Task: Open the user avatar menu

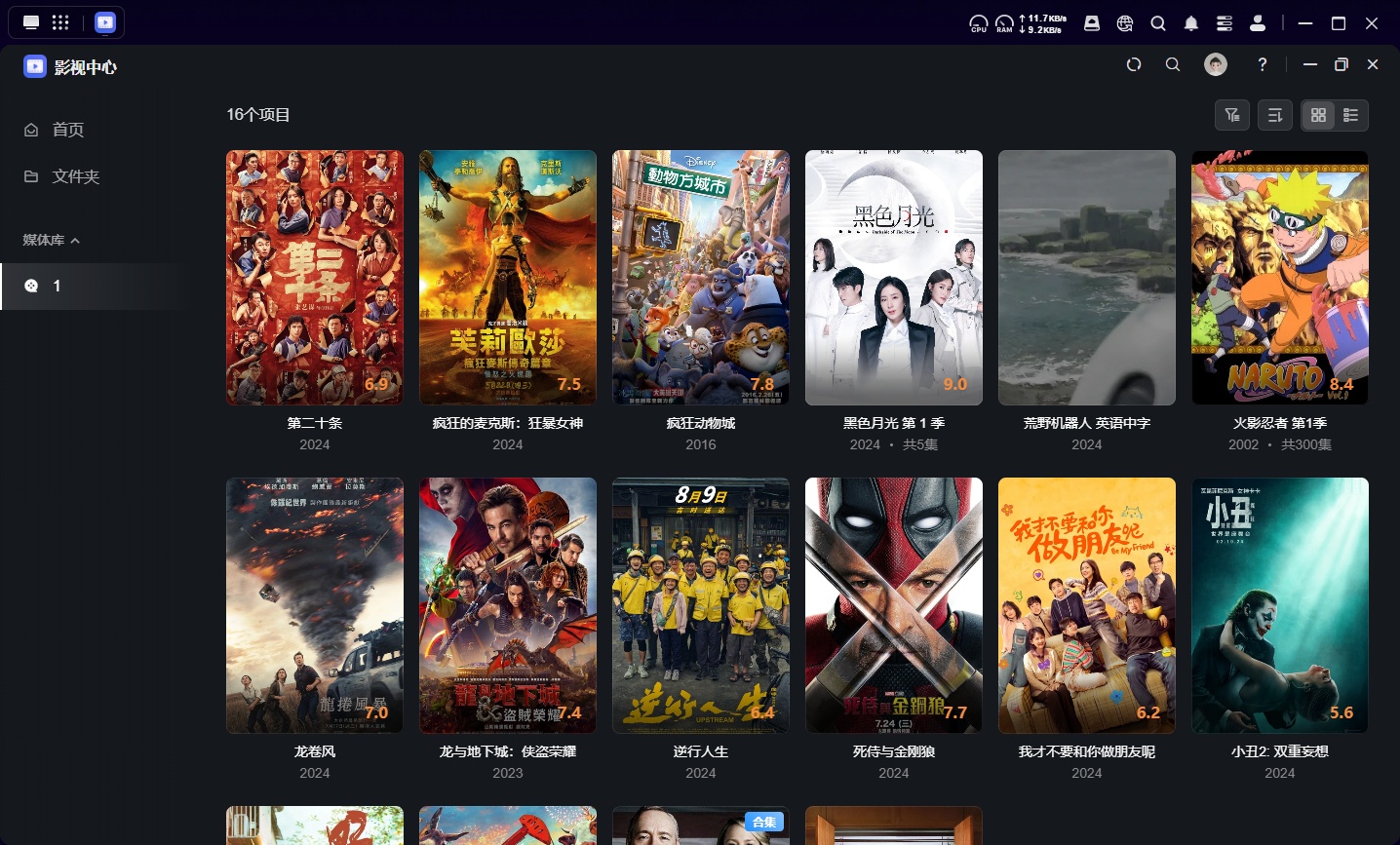Action: [x=1216, y=64]
